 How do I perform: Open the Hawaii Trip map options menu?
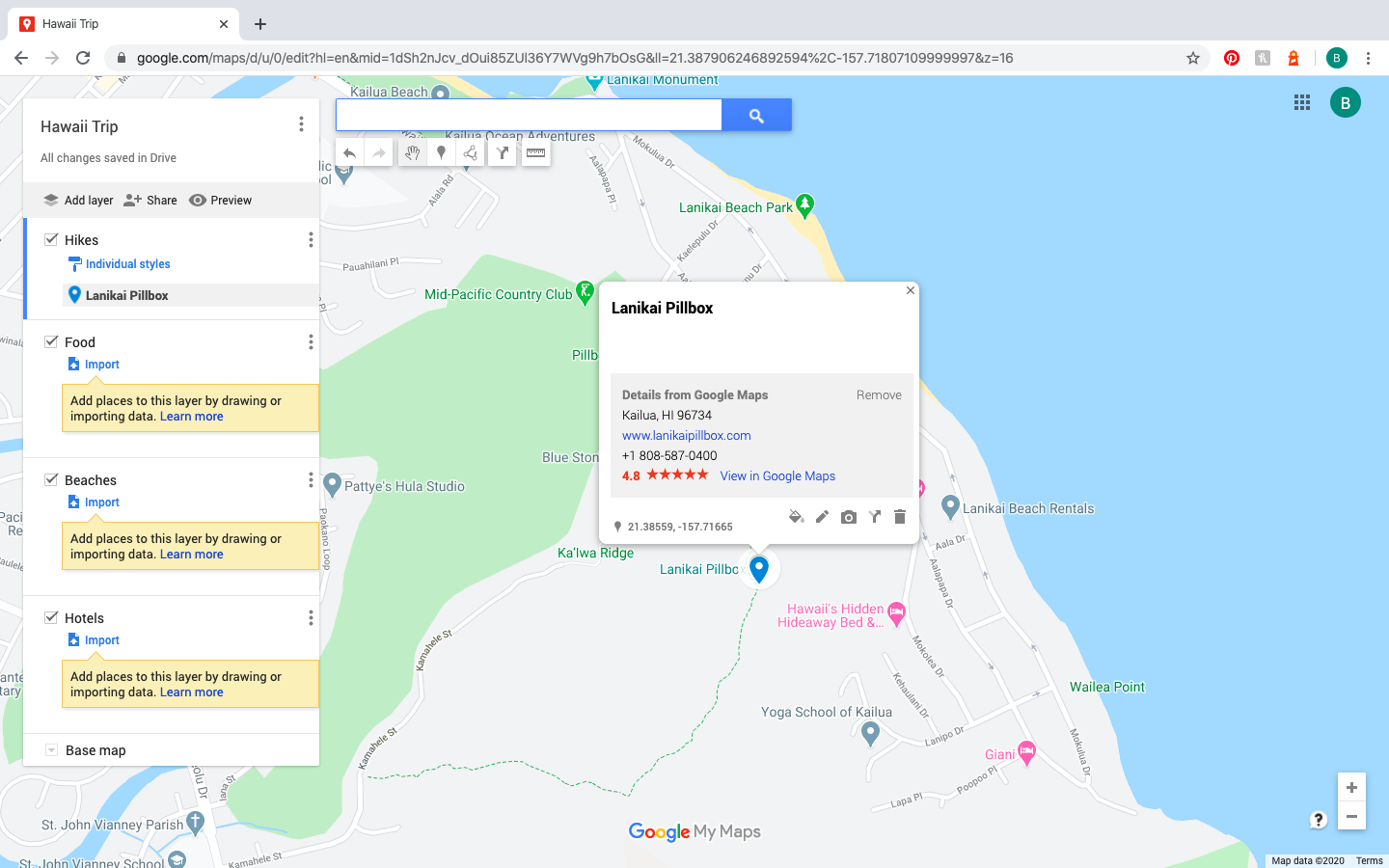click(301, 124)
